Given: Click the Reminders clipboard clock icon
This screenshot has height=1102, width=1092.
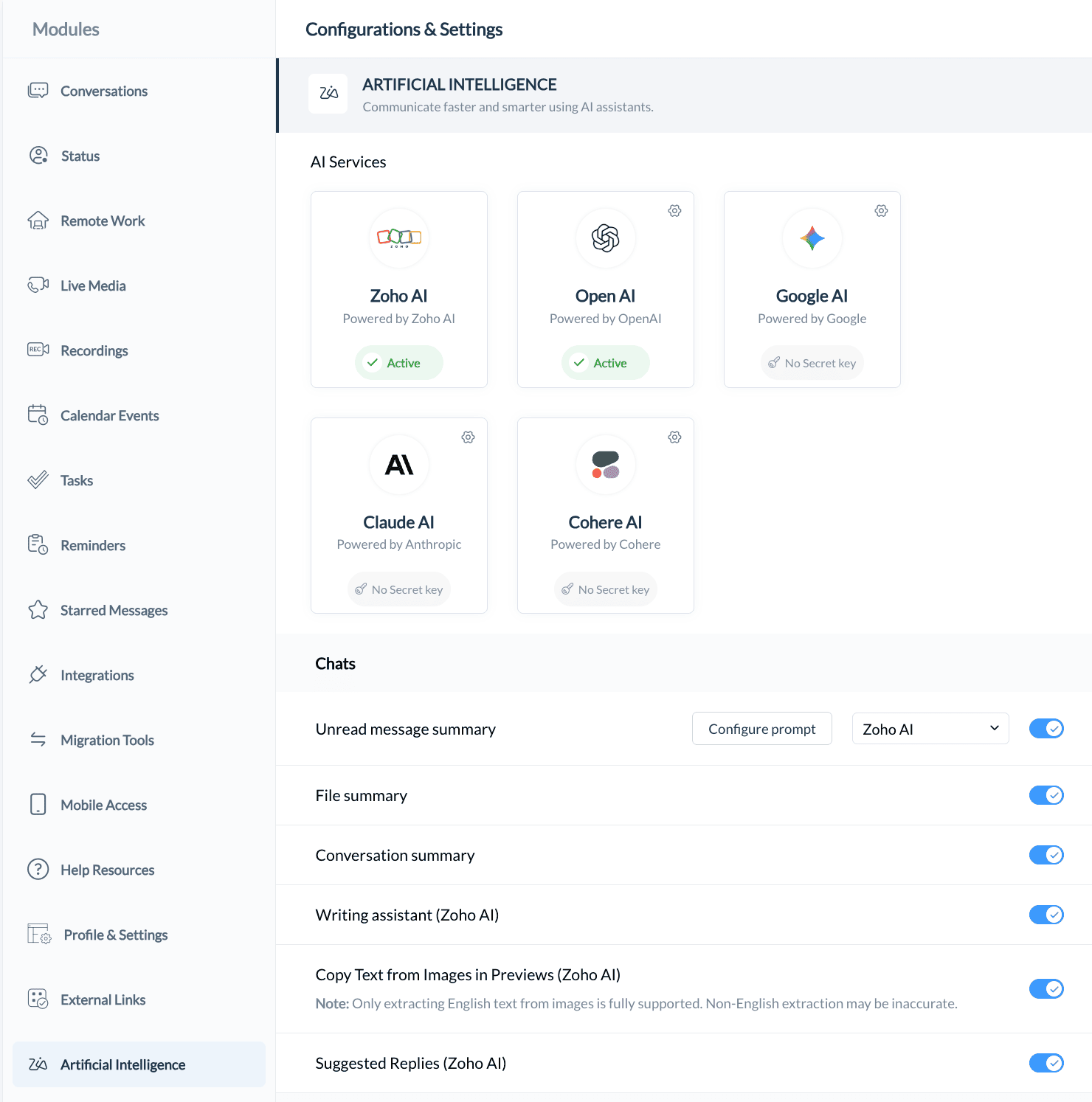Looking at the screenshot, I should 38,545.
